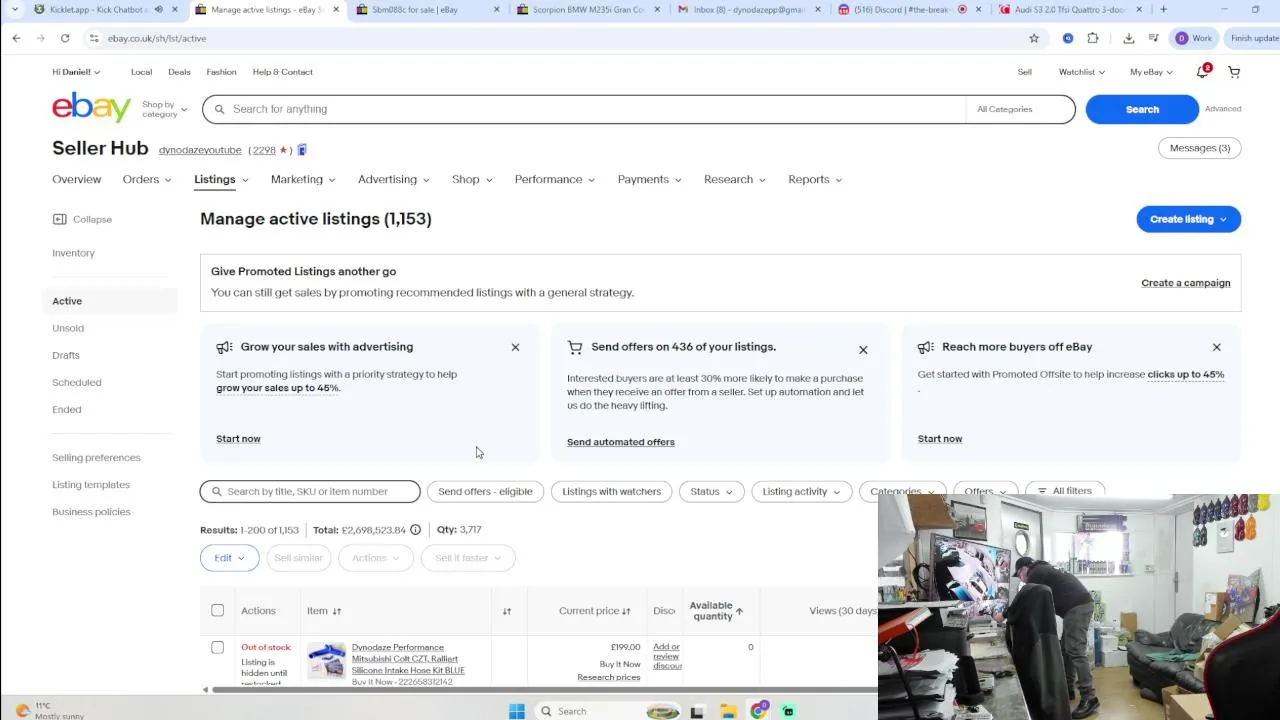
Task: Sort by Current price column arrows
Action: pos(626,611)
